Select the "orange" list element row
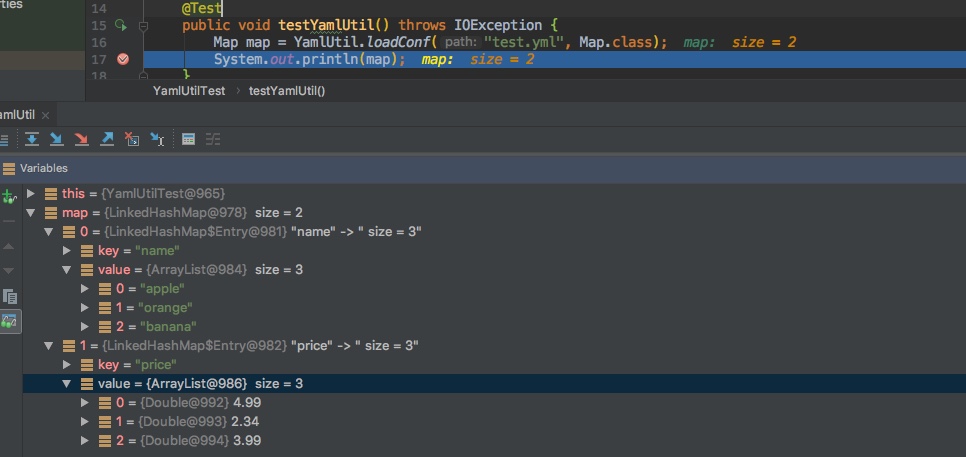Image resolution: width=966 pixels, height=457 pixels. click(x=494, y=307)
